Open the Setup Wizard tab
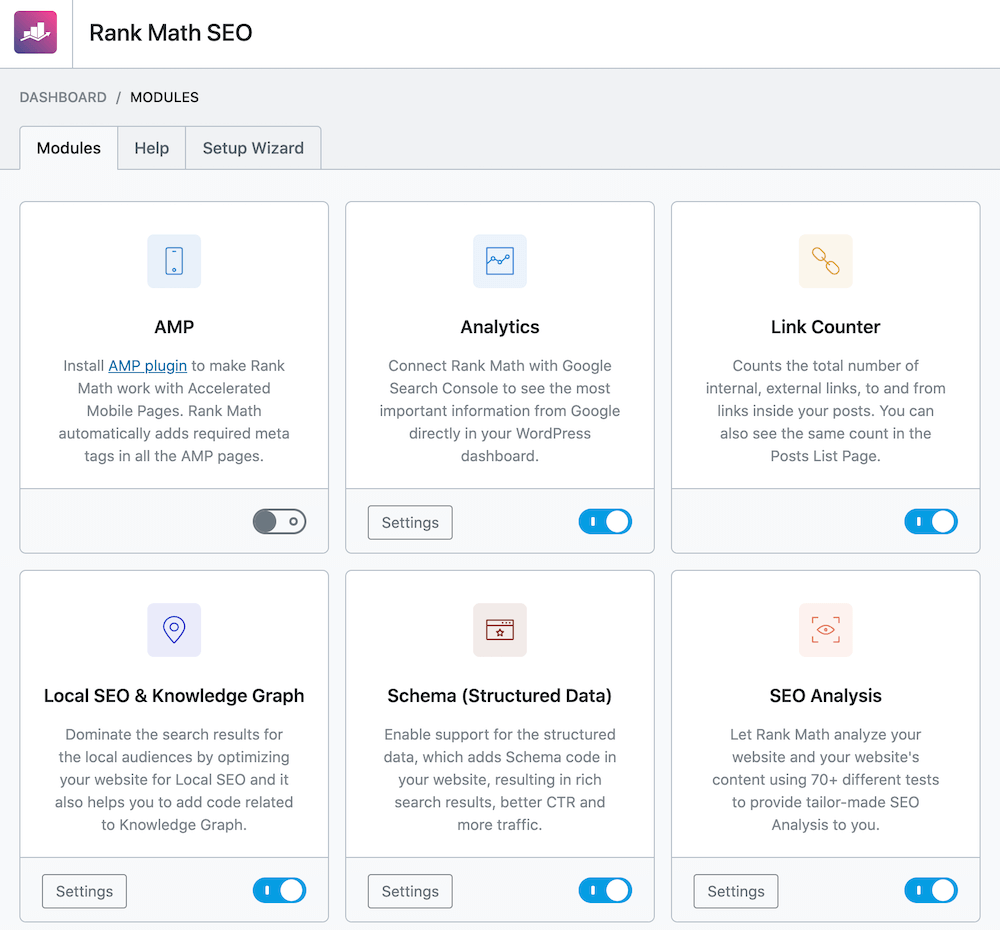This screenshot has width=1000, height=930. (x=252, y=147)
